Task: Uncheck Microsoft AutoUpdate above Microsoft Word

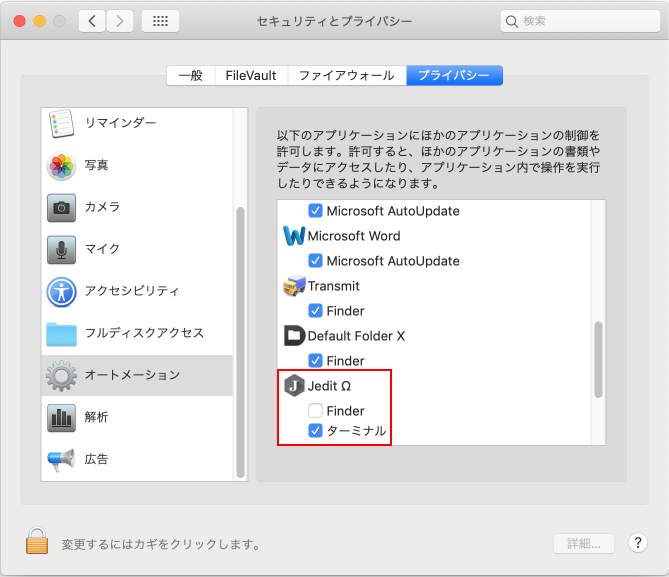Action: [315, 210]
